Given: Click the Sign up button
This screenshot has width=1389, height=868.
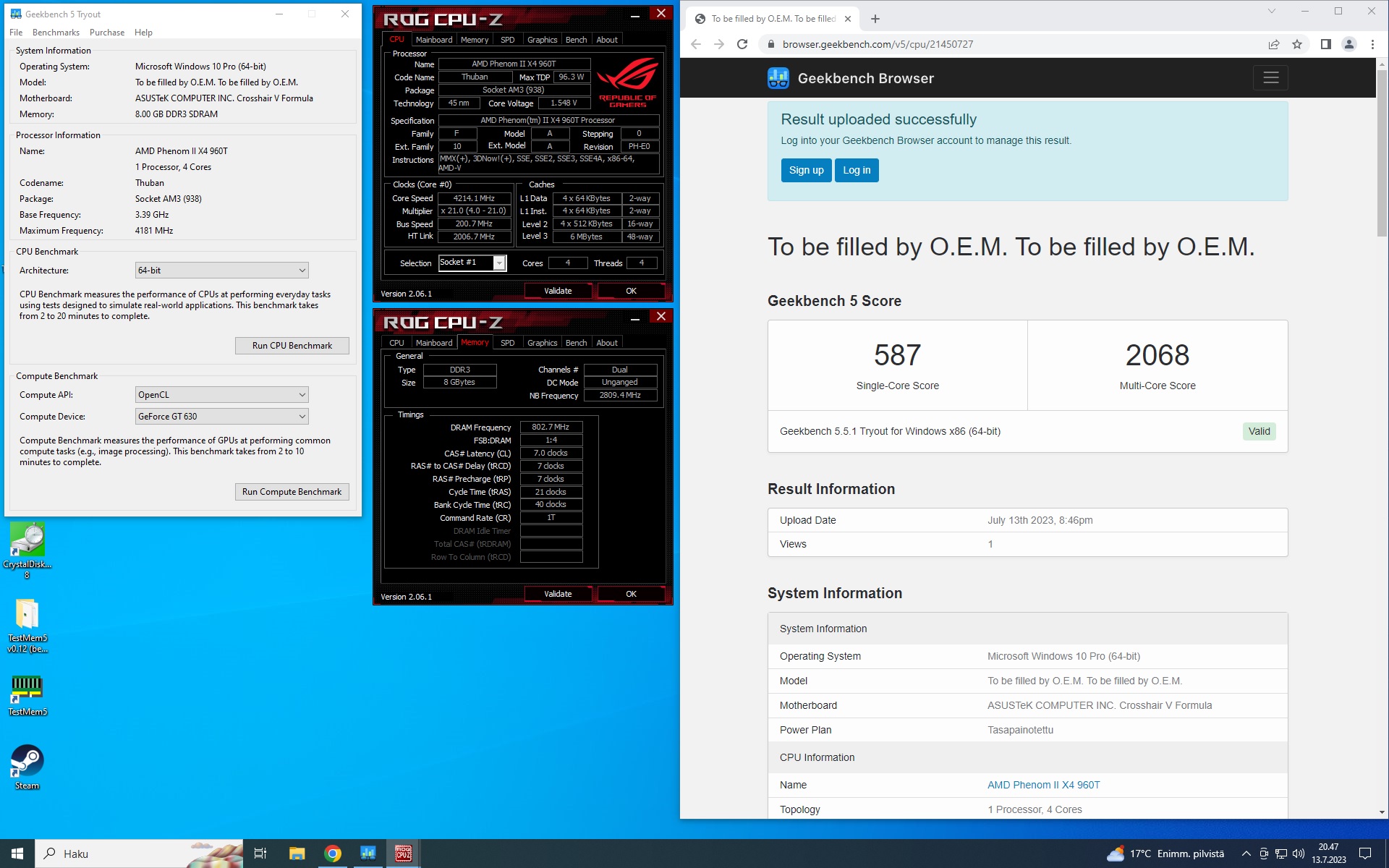Looking at the screenshot, I should pyautogui.click(x=806, y=171).
